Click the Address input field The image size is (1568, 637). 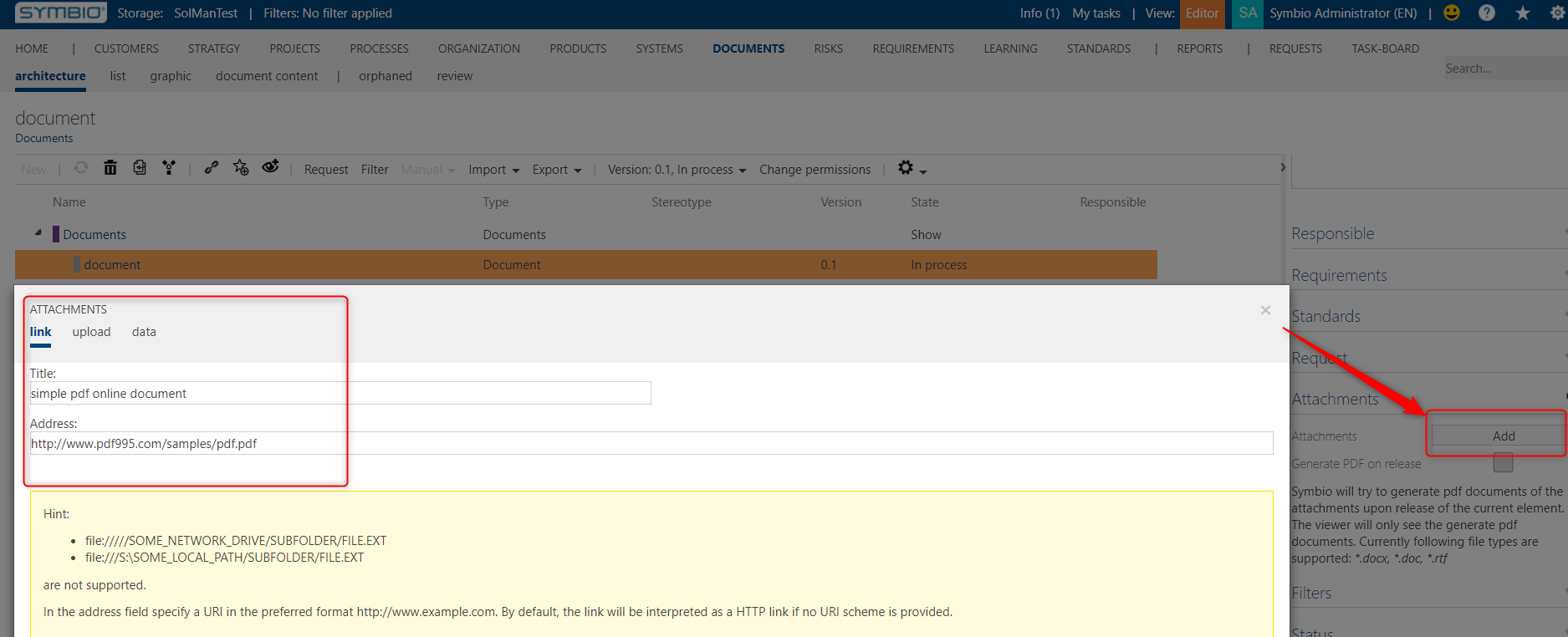[651, 443]
